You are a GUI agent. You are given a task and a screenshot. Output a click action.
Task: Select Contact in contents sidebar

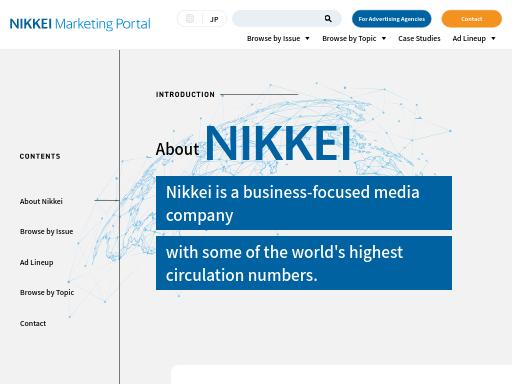(33, 323)
